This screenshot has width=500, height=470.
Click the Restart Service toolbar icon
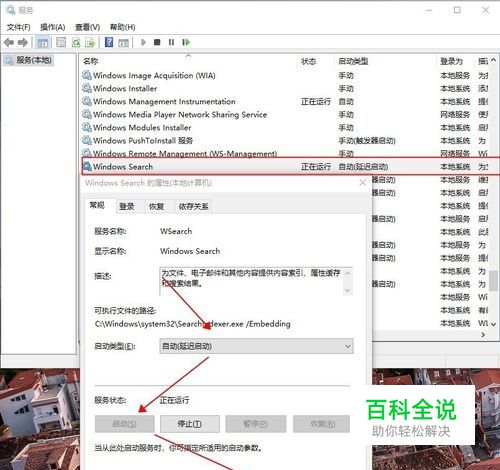186,42
